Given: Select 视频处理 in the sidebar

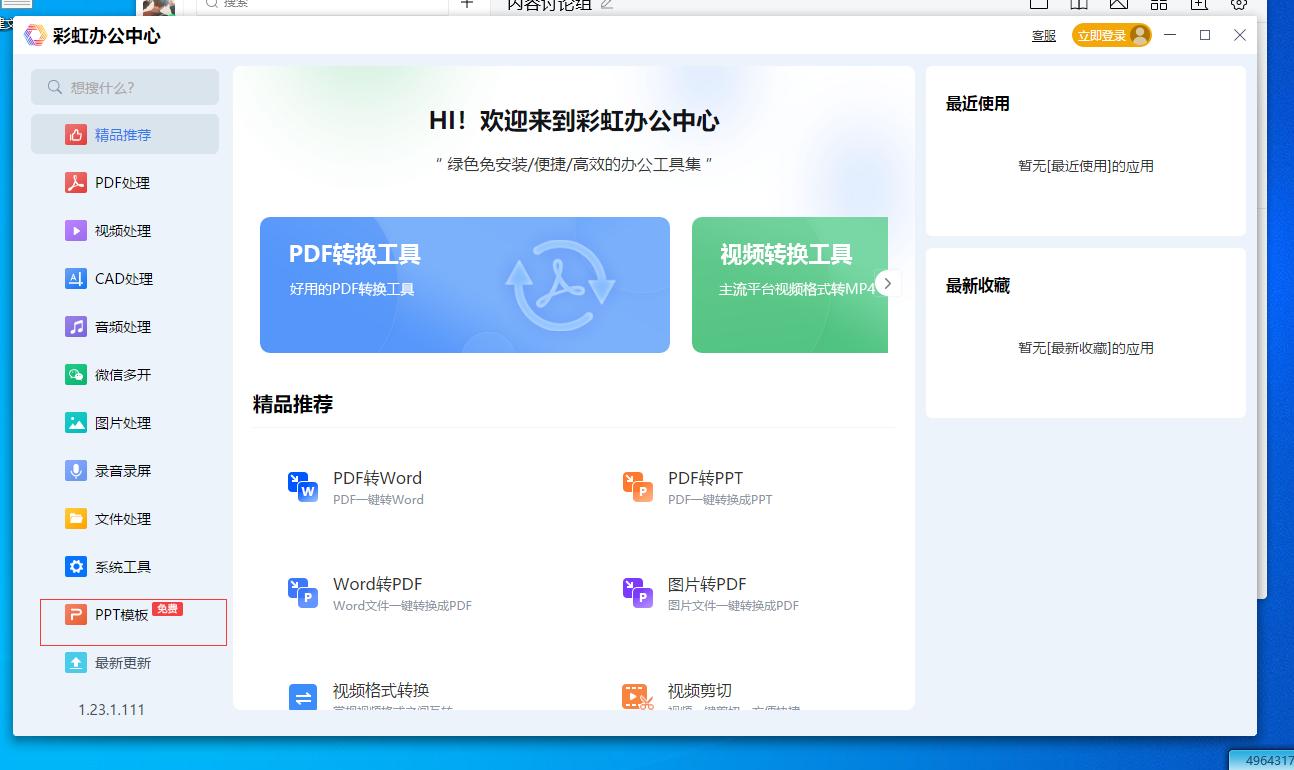Looking at the screenshot, I should point(124,230).
